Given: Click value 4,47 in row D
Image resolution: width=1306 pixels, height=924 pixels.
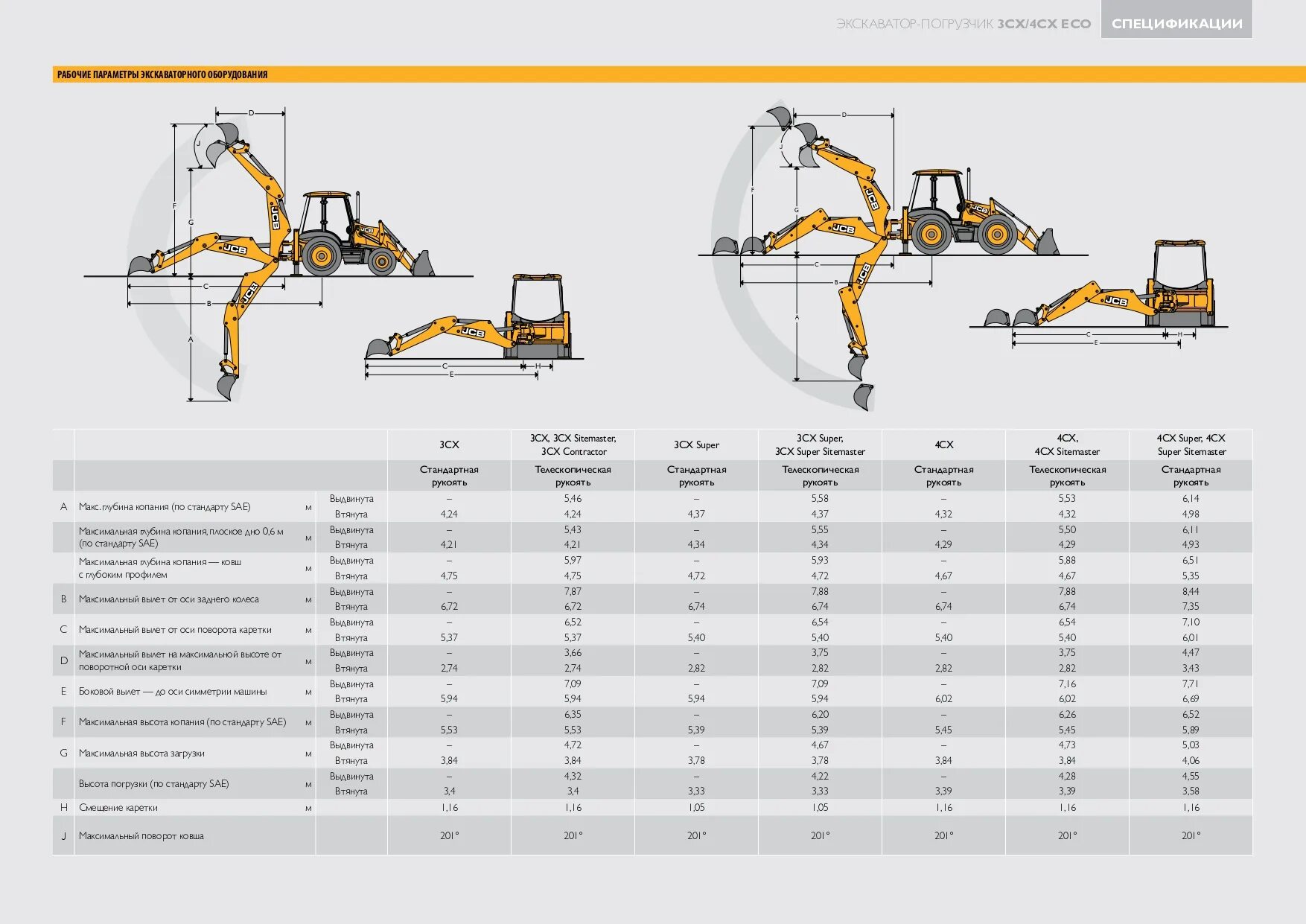Looking at the screenshot, I should (1191, 652).
